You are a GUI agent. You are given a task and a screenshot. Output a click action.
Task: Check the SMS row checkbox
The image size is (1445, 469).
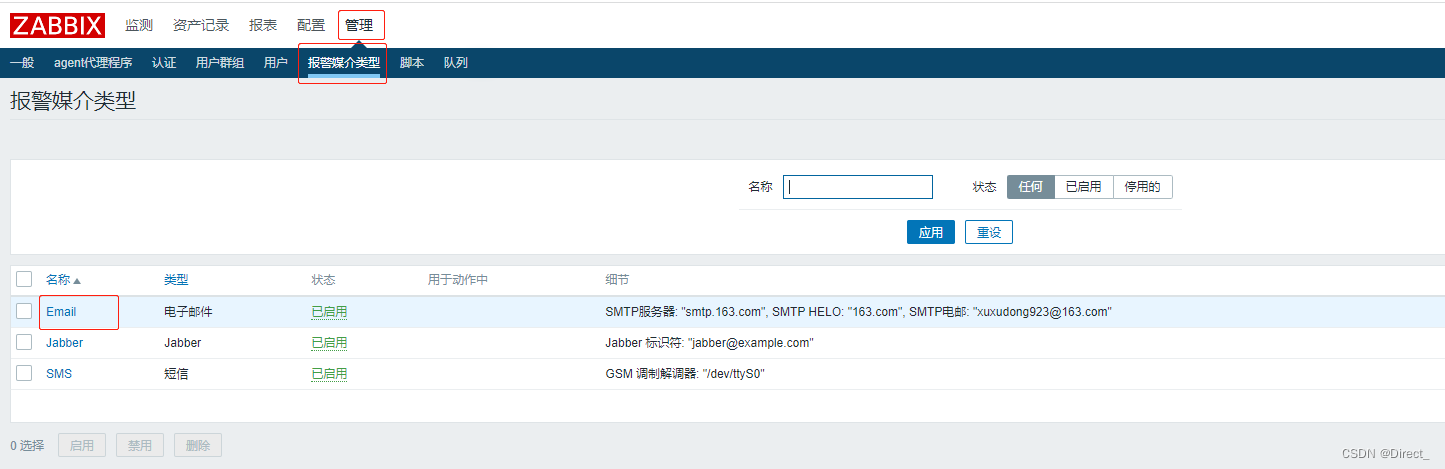(x=24, y=373)
